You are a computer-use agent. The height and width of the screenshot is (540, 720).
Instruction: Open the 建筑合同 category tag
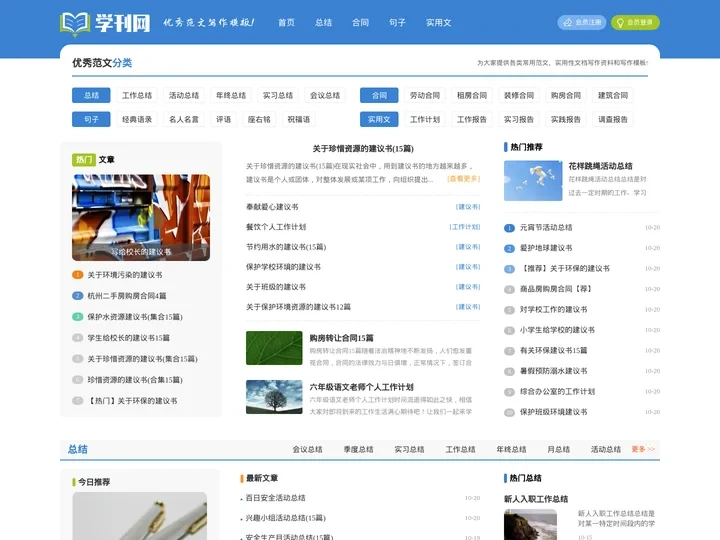coord(613,95)
